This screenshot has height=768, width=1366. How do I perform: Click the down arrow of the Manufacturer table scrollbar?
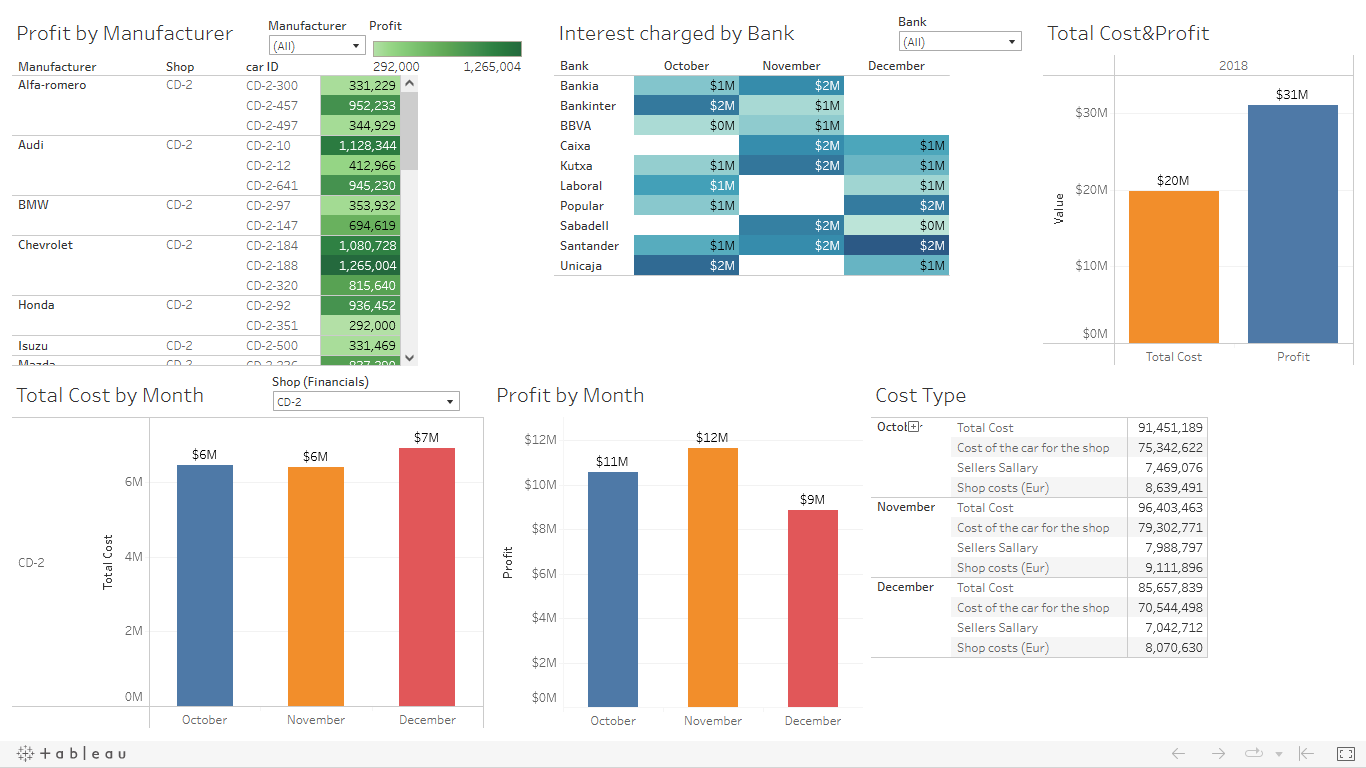click(410, 358)
